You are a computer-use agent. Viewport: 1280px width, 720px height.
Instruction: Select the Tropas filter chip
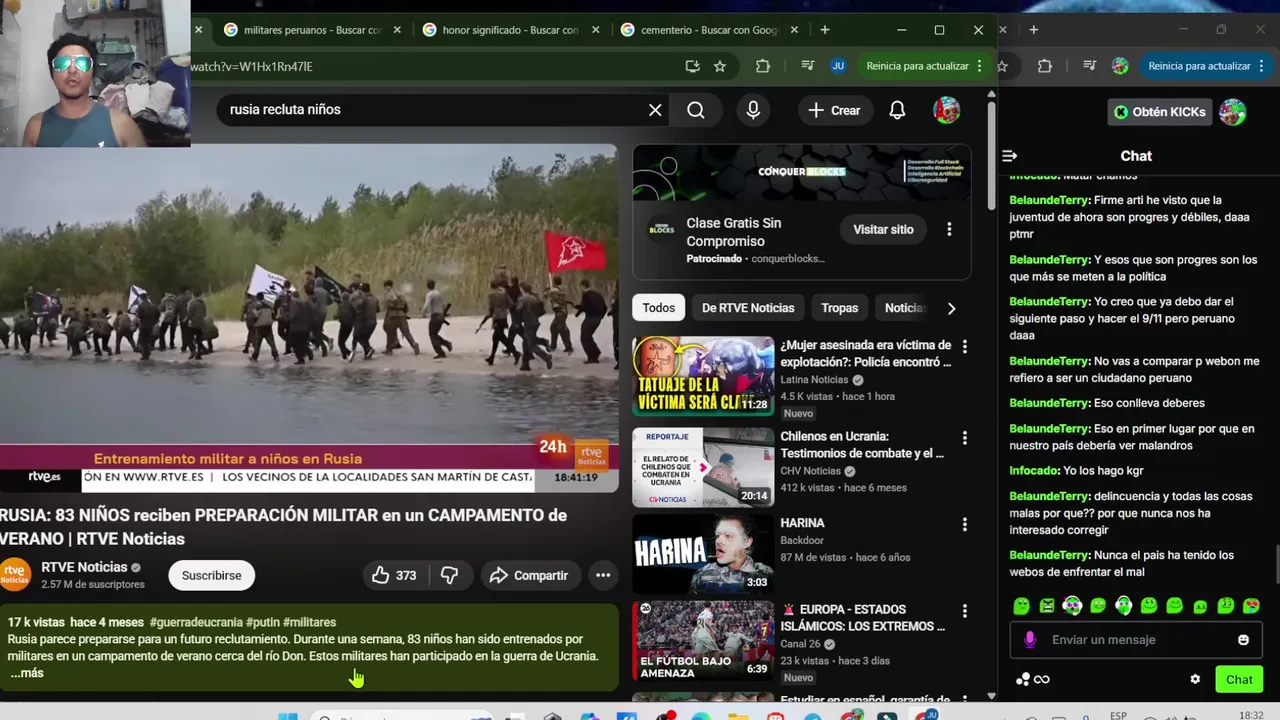pos(840,308)
